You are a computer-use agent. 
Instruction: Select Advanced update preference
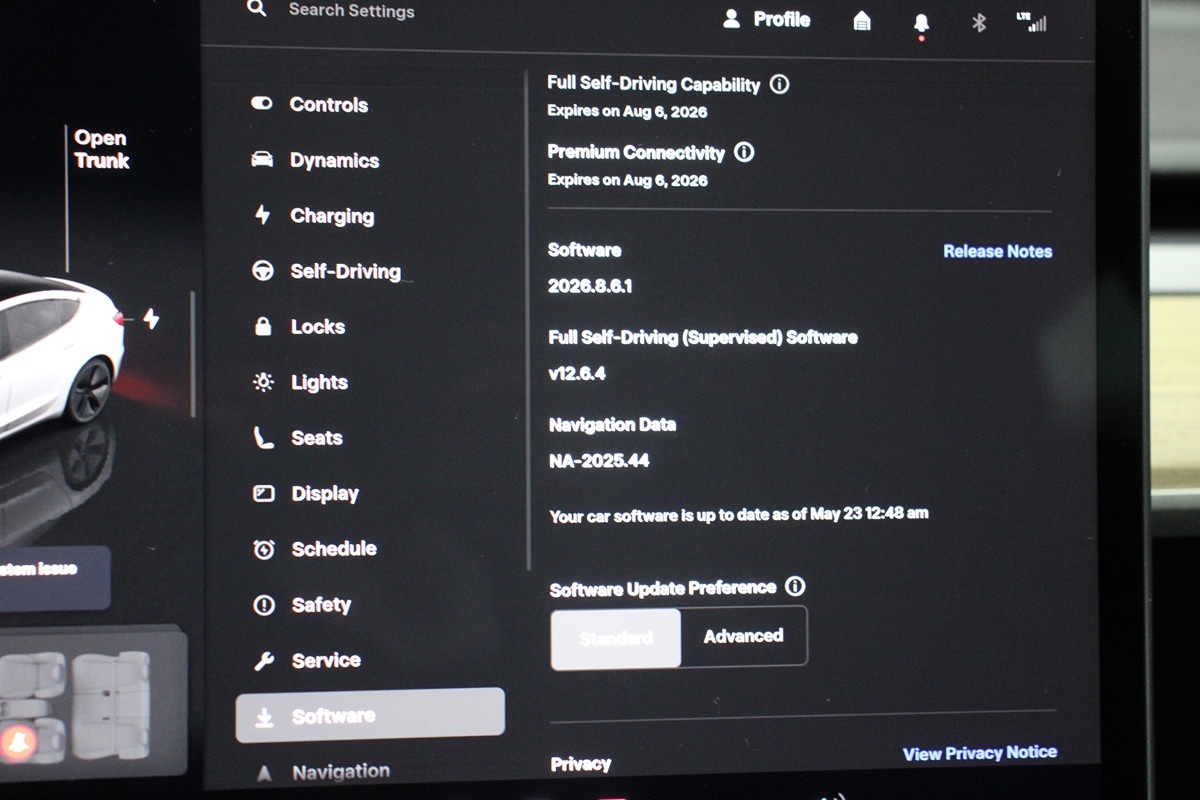pos(743,636)
